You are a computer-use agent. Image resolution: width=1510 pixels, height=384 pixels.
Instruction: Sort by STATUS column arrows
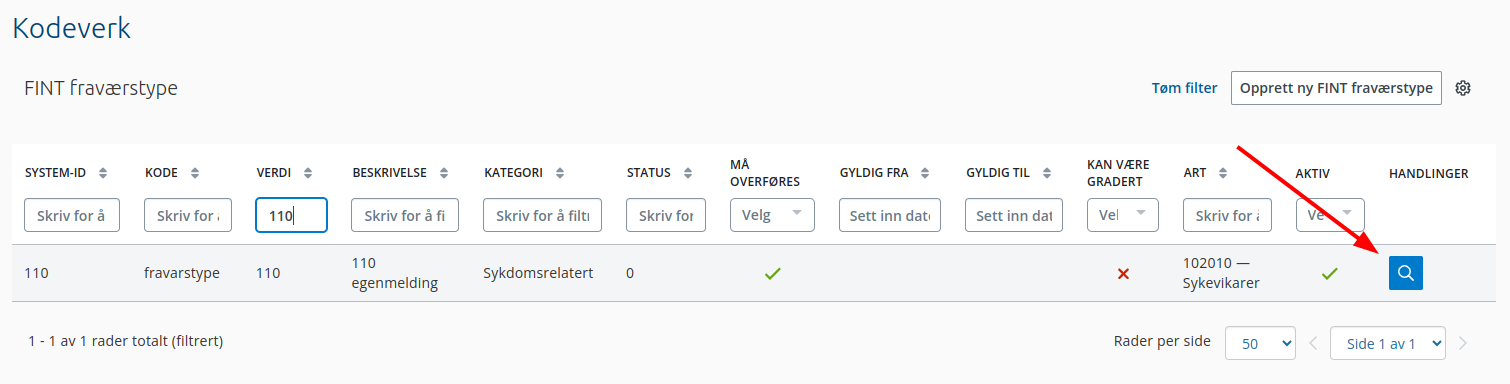(x=688, y=173)
